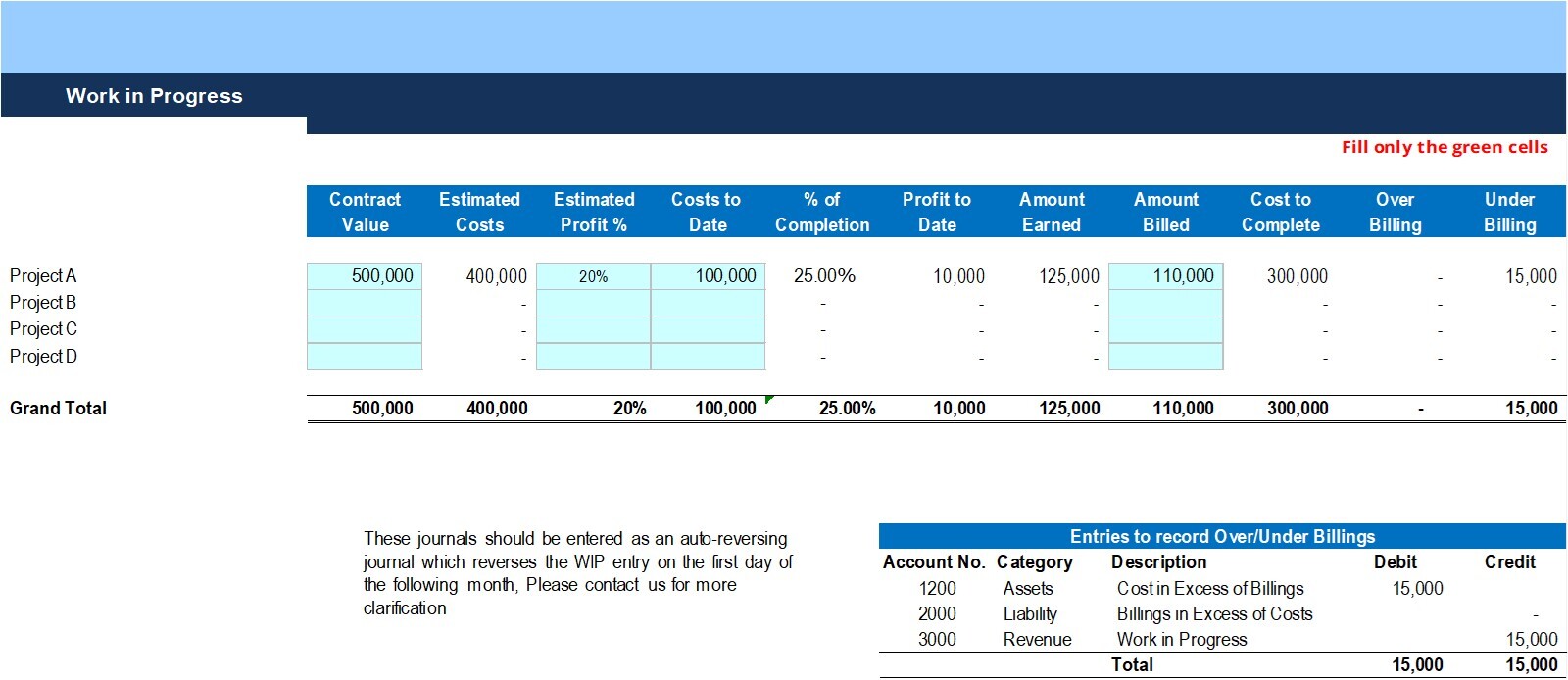This screenshot has width=1568, height=680.
Task: Click the Description column header
Action: (x=1158, y=562)
